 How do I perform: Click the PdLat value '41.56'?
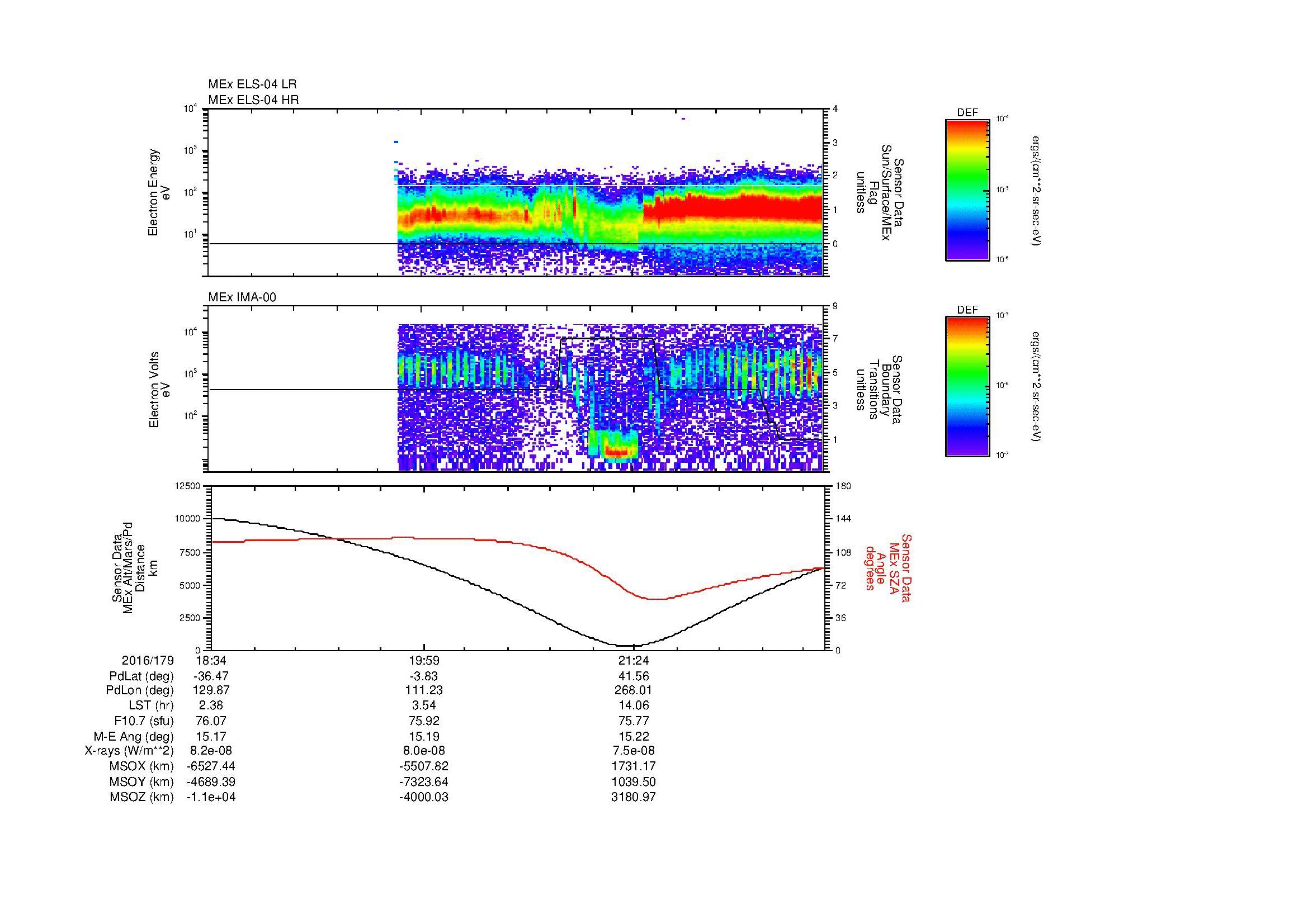tap(634, 676)
